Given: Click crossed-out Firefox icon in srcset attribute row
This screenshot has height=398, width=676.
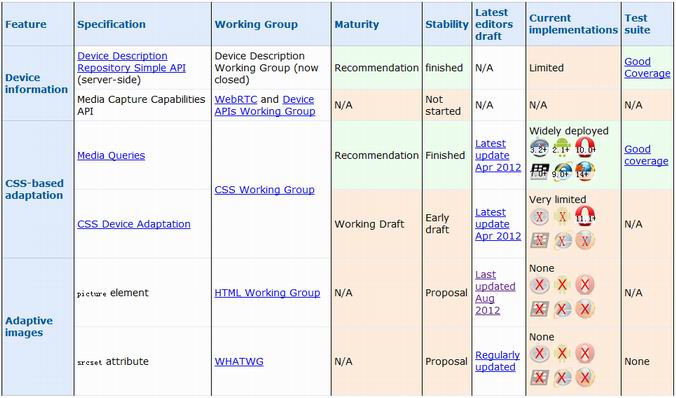Looking at the screenshot, I should pos(585,378).
